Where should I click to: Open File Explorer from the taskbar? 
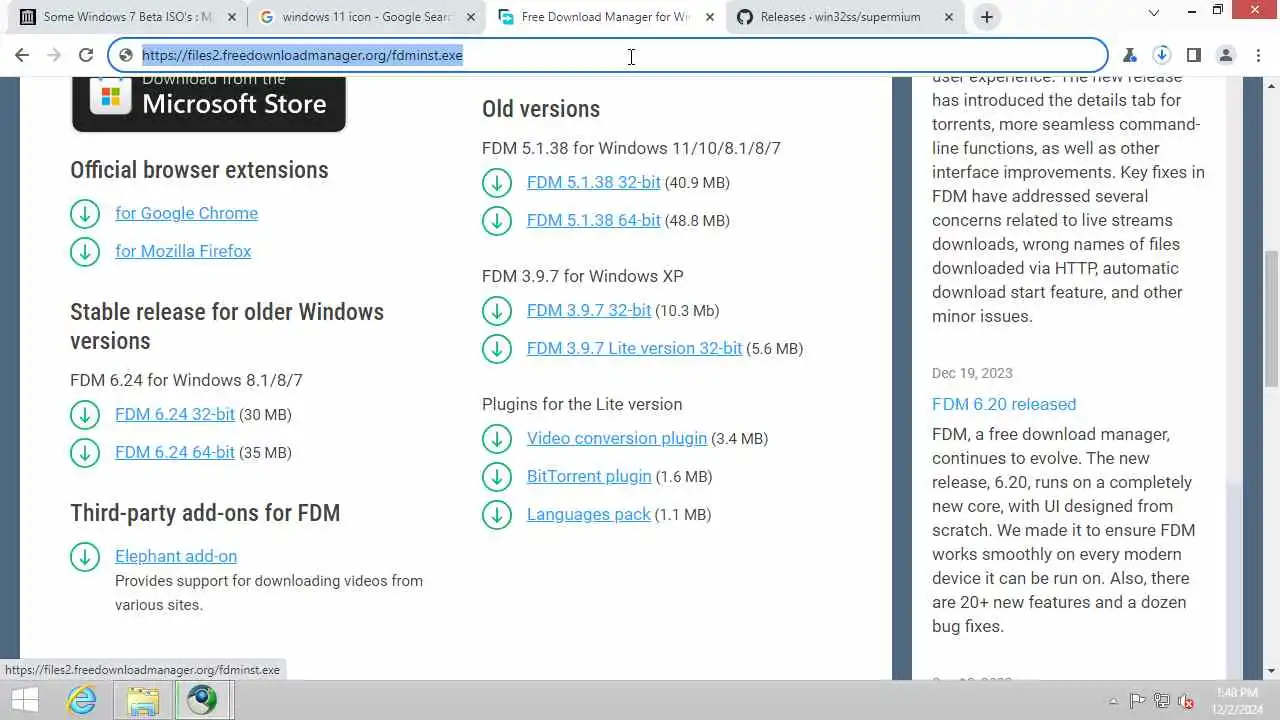[x=143, y=700]
